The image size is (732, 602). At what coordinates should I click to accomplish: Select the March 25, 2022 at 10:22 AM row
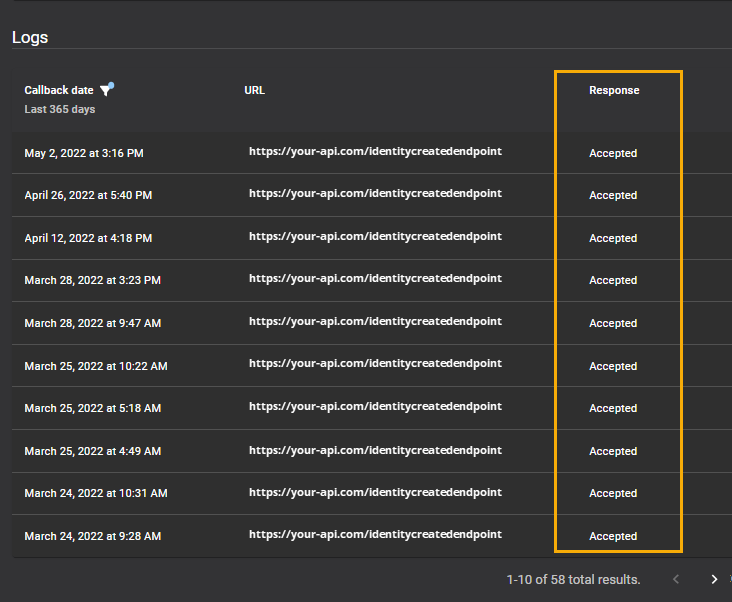[x=96, y=366]
